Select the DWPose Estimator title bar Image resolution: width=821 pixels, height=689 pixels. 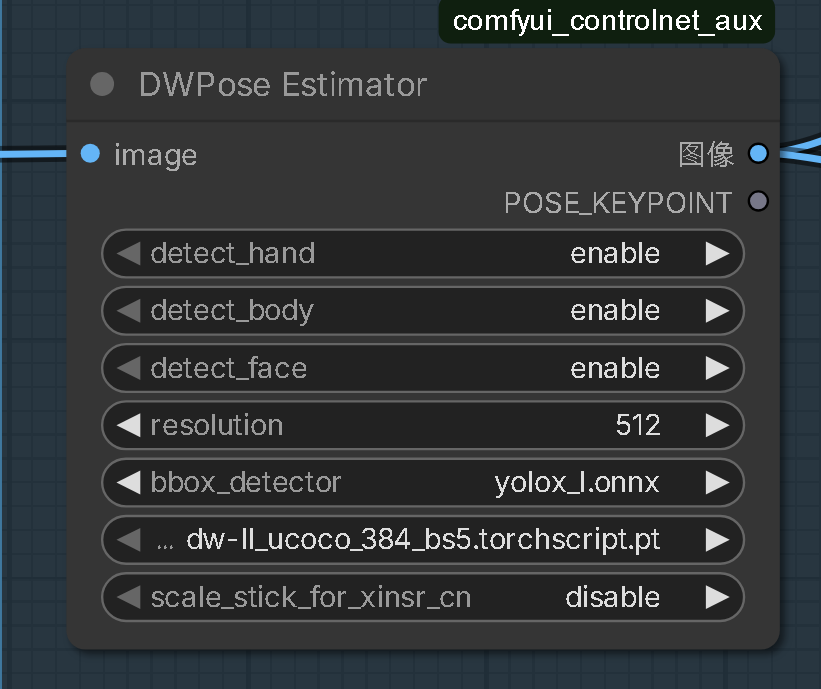coord(423,85)
